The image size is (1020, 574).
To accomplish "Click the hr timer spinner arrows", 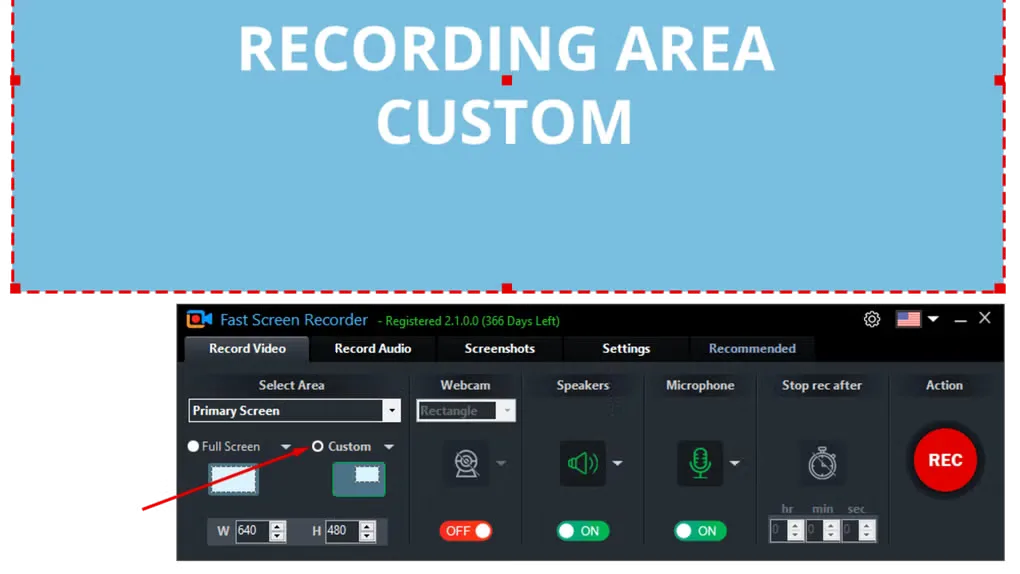I will [795, 531].
